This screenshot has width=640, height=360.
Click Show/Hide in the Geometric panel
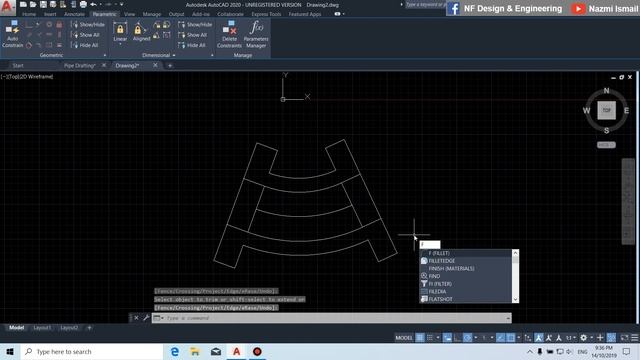[87, 24]
